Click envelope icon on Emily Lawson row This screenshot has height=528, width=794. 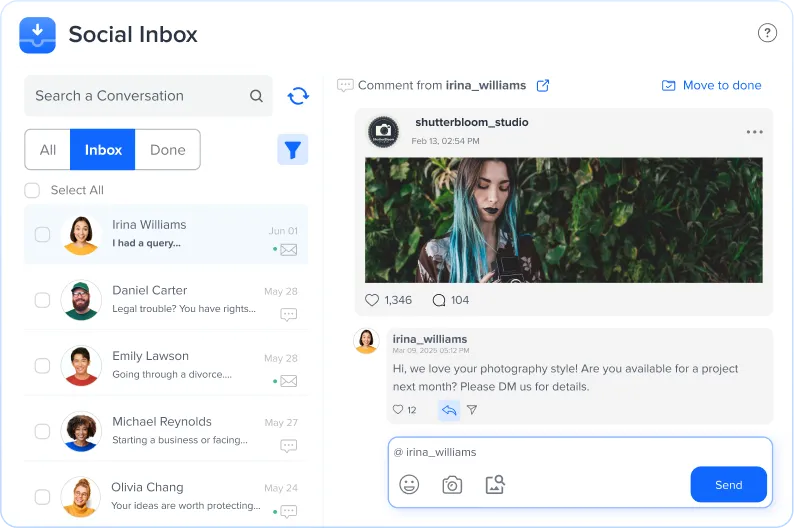click(x=289, y=381)
